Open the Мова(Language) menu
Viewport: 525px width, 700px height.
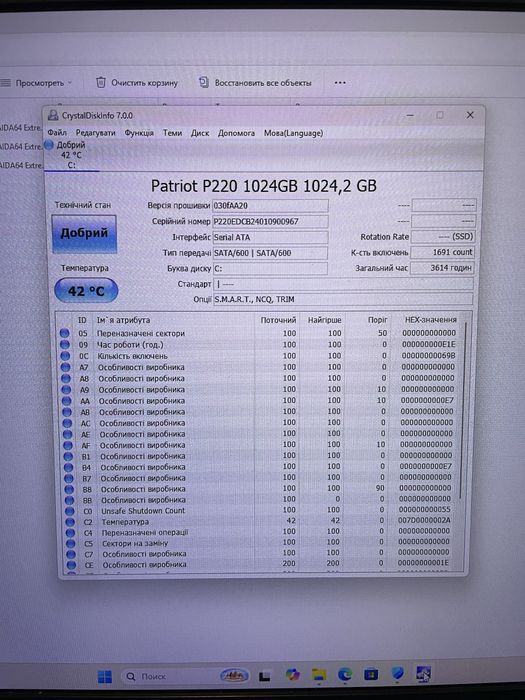[x=293, y=133]
